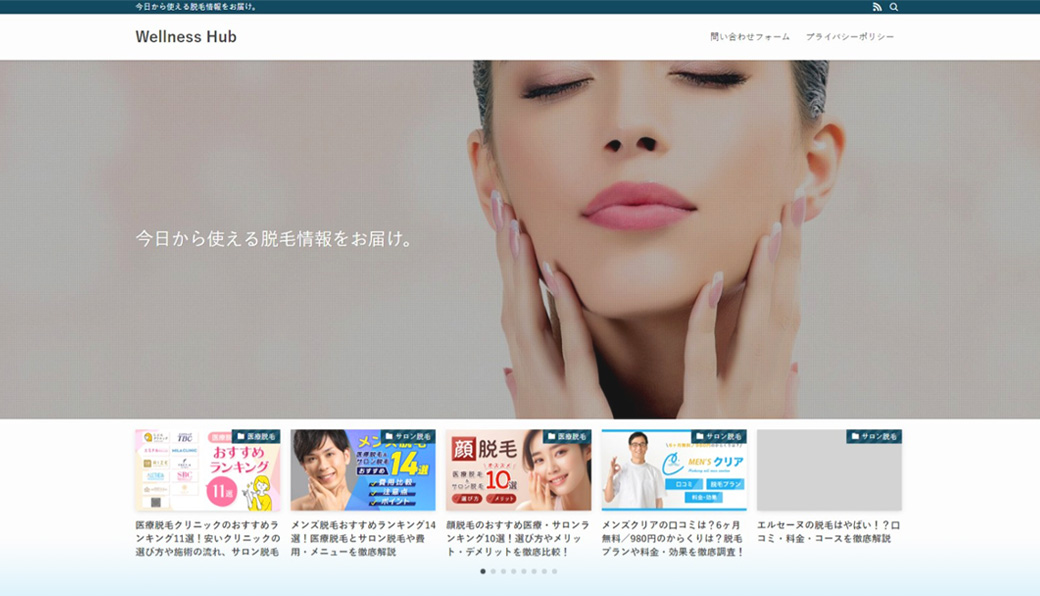Click the 医療脱毛 folder badge on first card
Image resolution: width=1040 pixels, height=596 pixels.
coord(254,435)
